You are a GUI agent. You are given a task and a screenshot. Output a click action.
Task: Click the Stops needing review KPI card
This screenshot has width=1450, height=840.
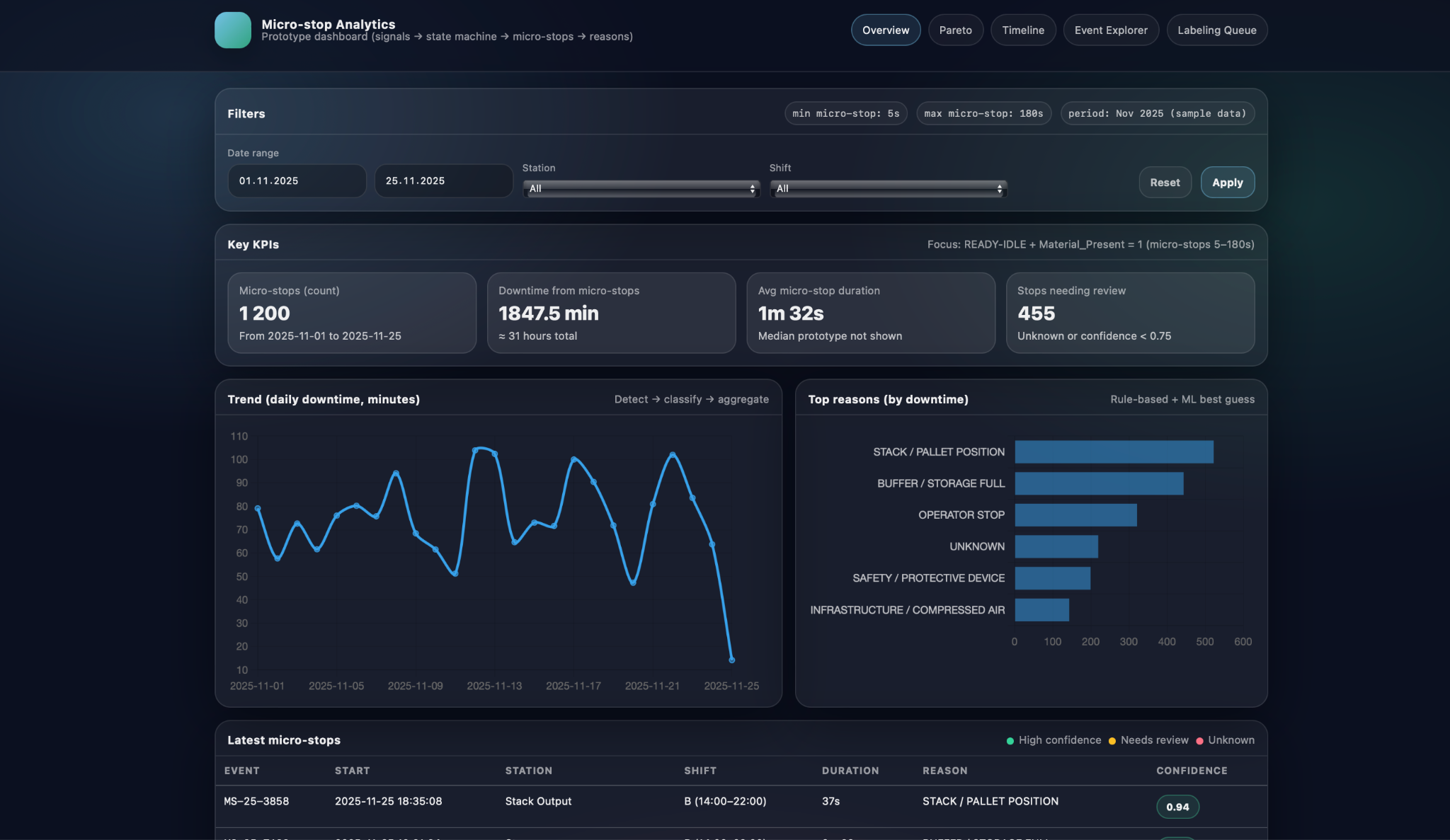(x=1129, y=312)
